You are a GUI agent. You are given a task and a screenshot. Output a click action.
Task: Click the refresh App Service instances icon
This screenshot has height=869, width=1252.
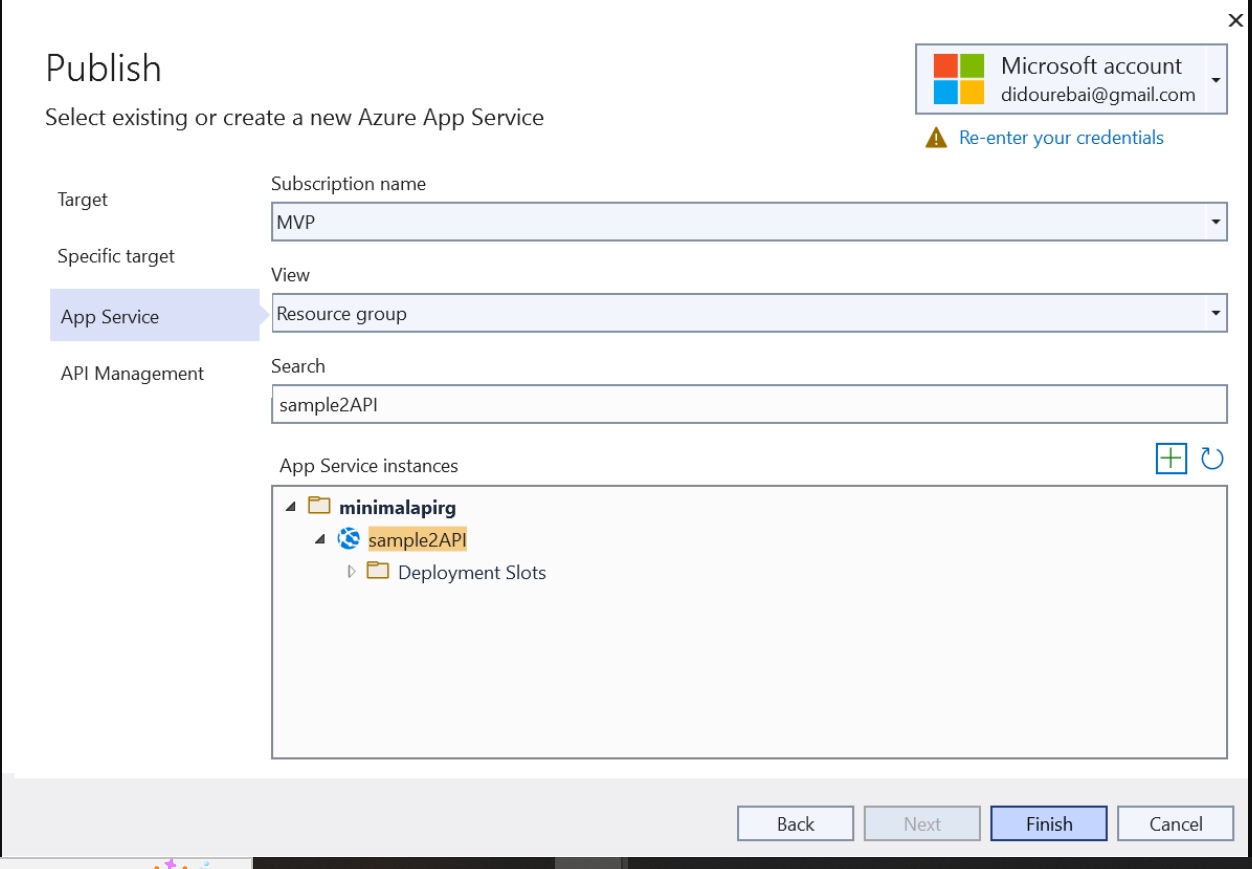coord(1212,459)
